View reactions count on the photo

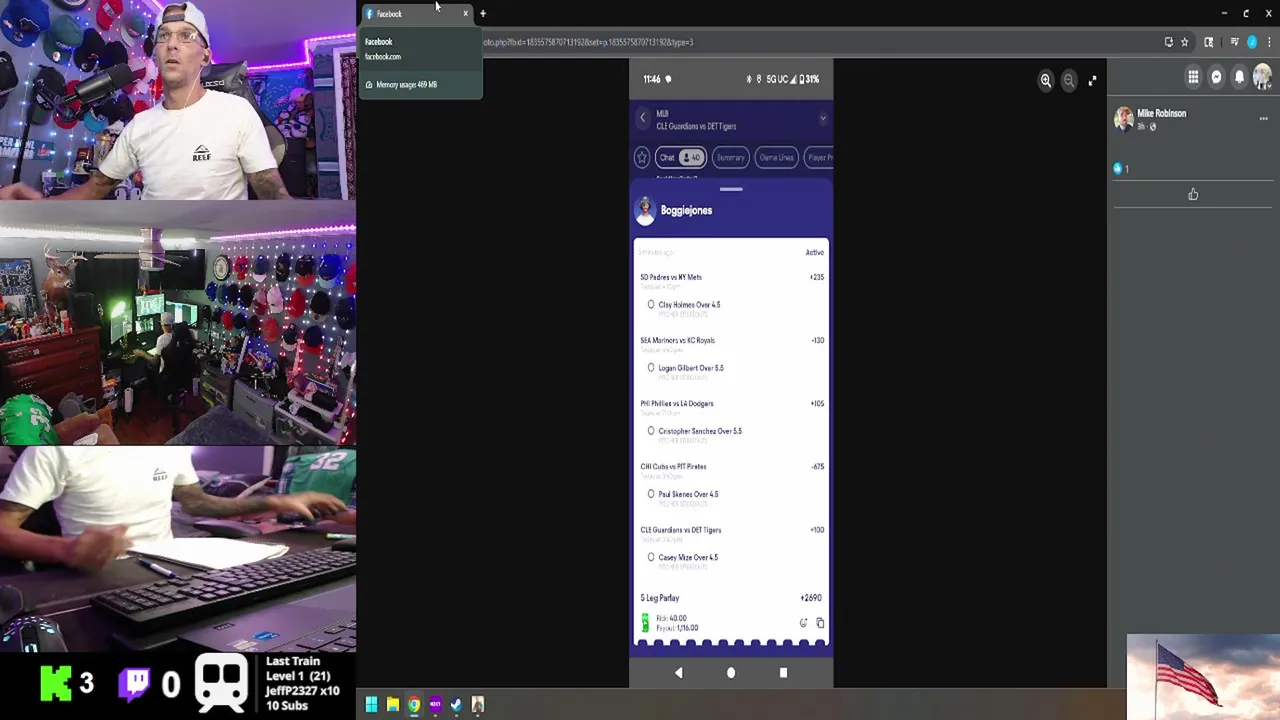[x=1121, y=169]
